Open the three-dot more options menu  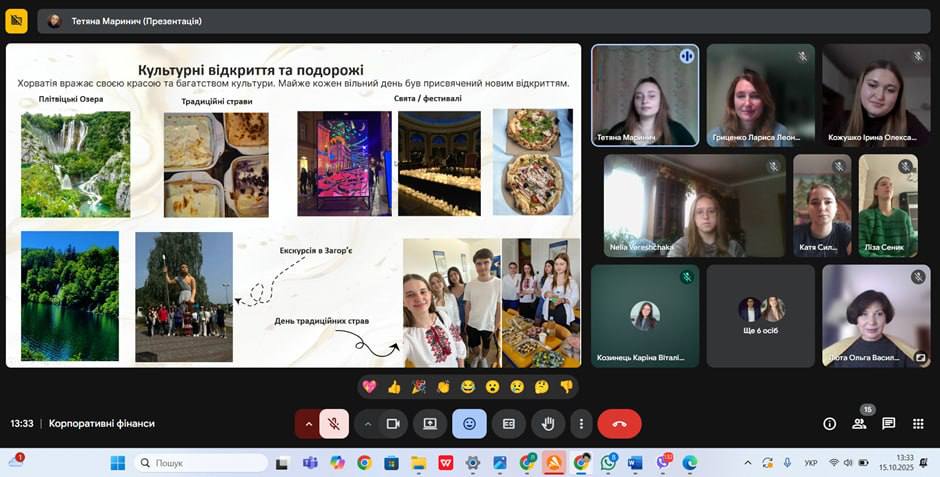coord(581,424)
